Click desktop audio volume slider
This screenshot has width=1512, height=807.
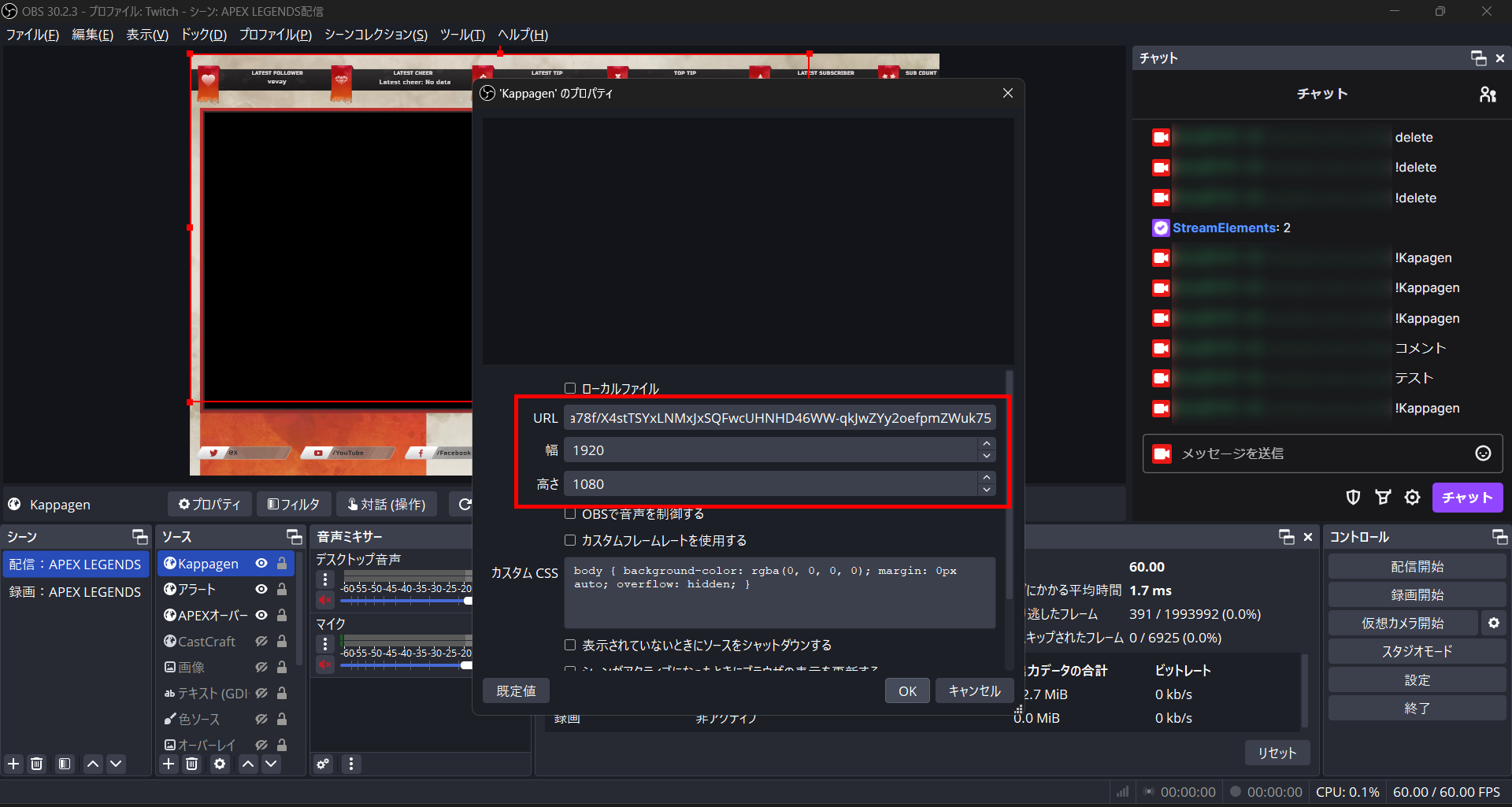[406, 601]
